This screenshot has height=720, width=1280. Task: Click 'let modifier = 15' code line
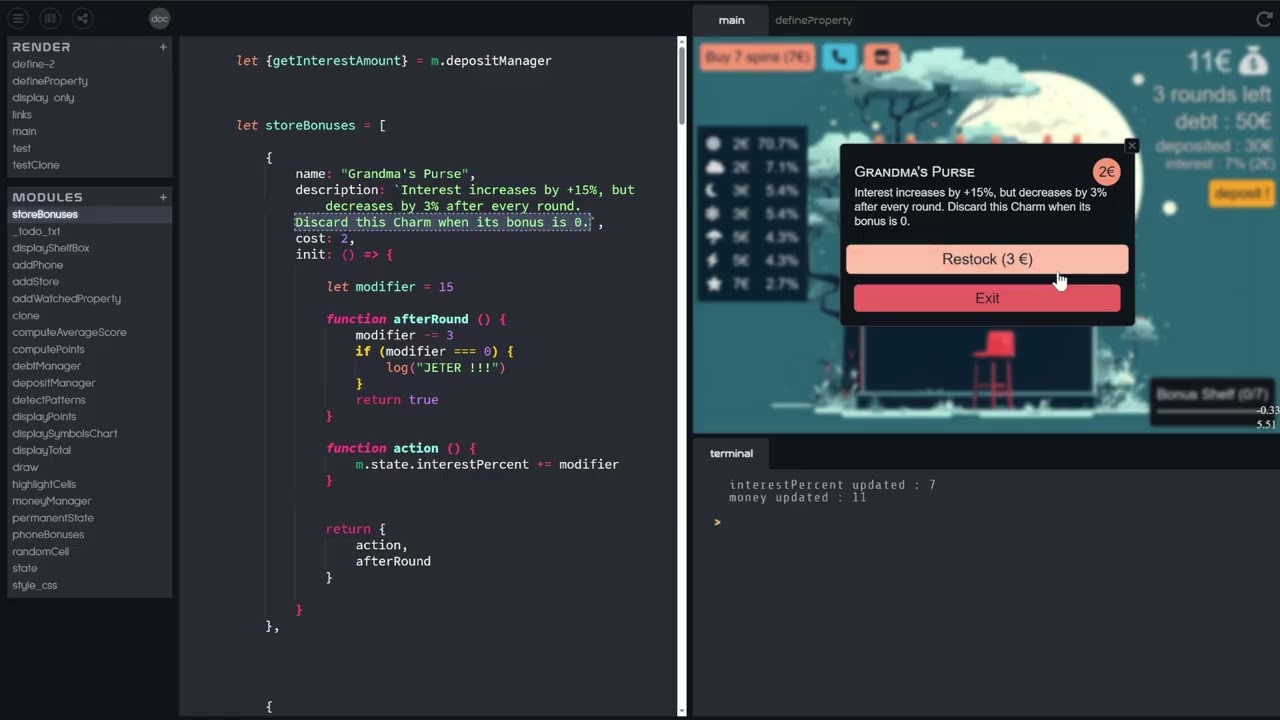390,287
